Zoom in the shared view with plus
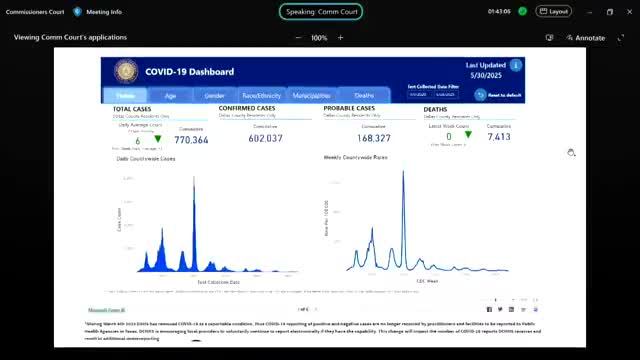The height and width of the screenshot is (360, 640). click(x=340, y=38)
